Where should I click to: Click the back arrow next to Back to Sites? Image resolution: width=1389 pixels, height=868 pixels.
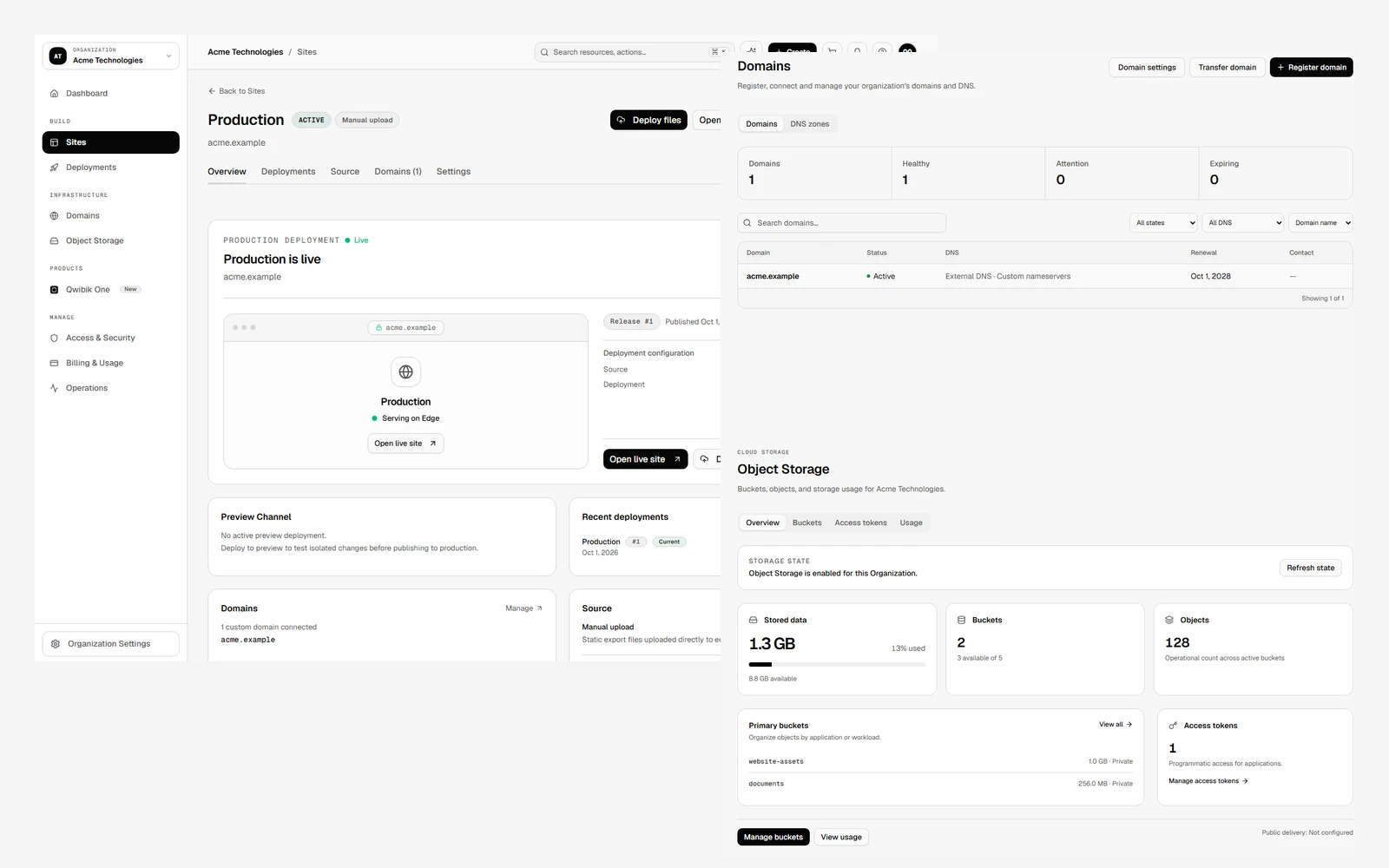tap(212, 91)
